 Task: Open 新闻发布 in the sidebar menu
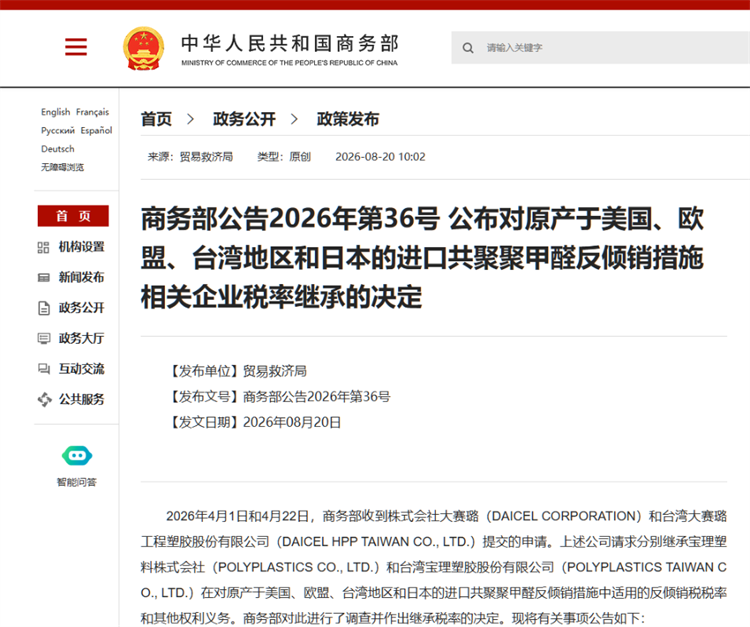click(81, 277)
